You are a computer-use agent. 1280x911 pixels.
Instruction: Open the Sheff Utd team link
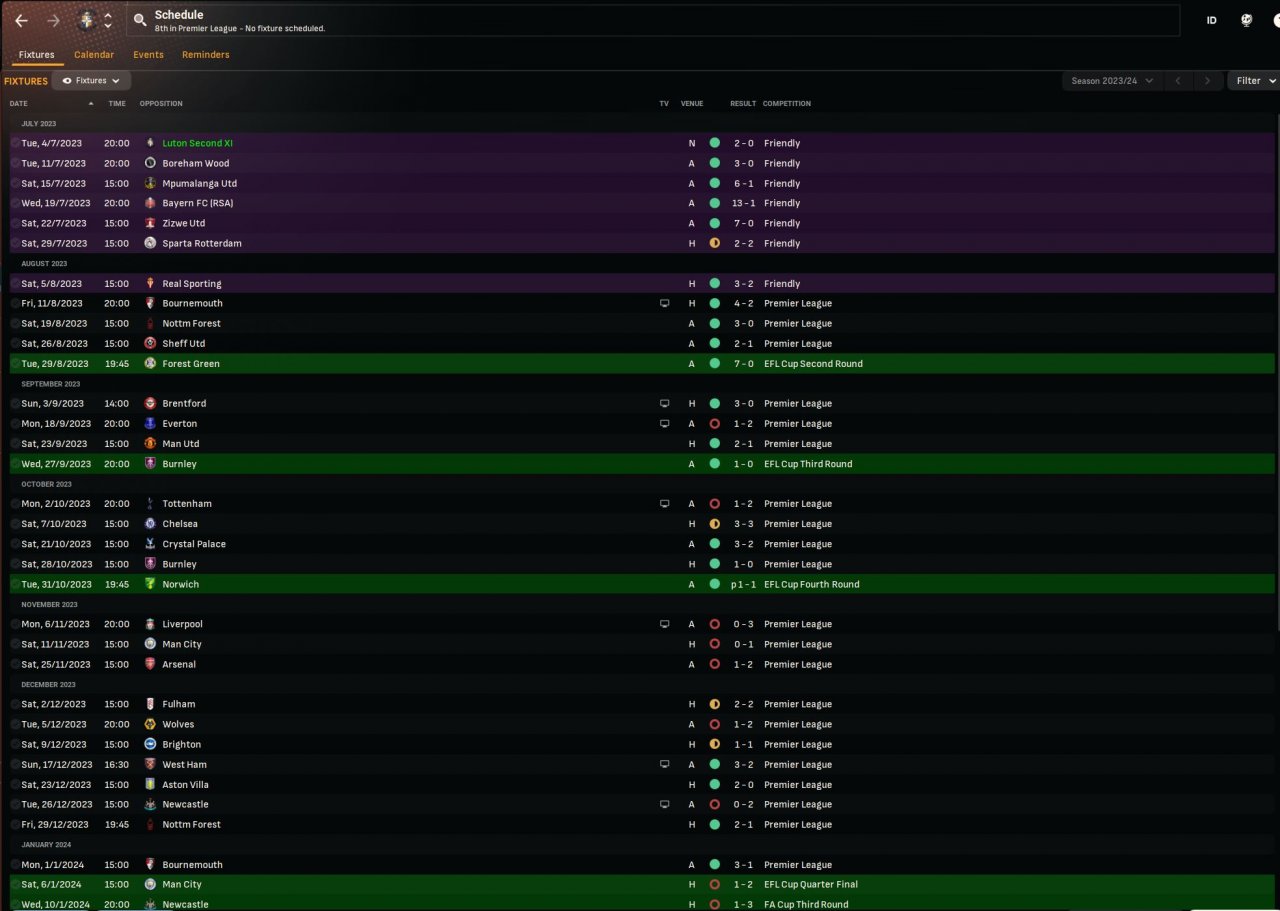[184, 343]
